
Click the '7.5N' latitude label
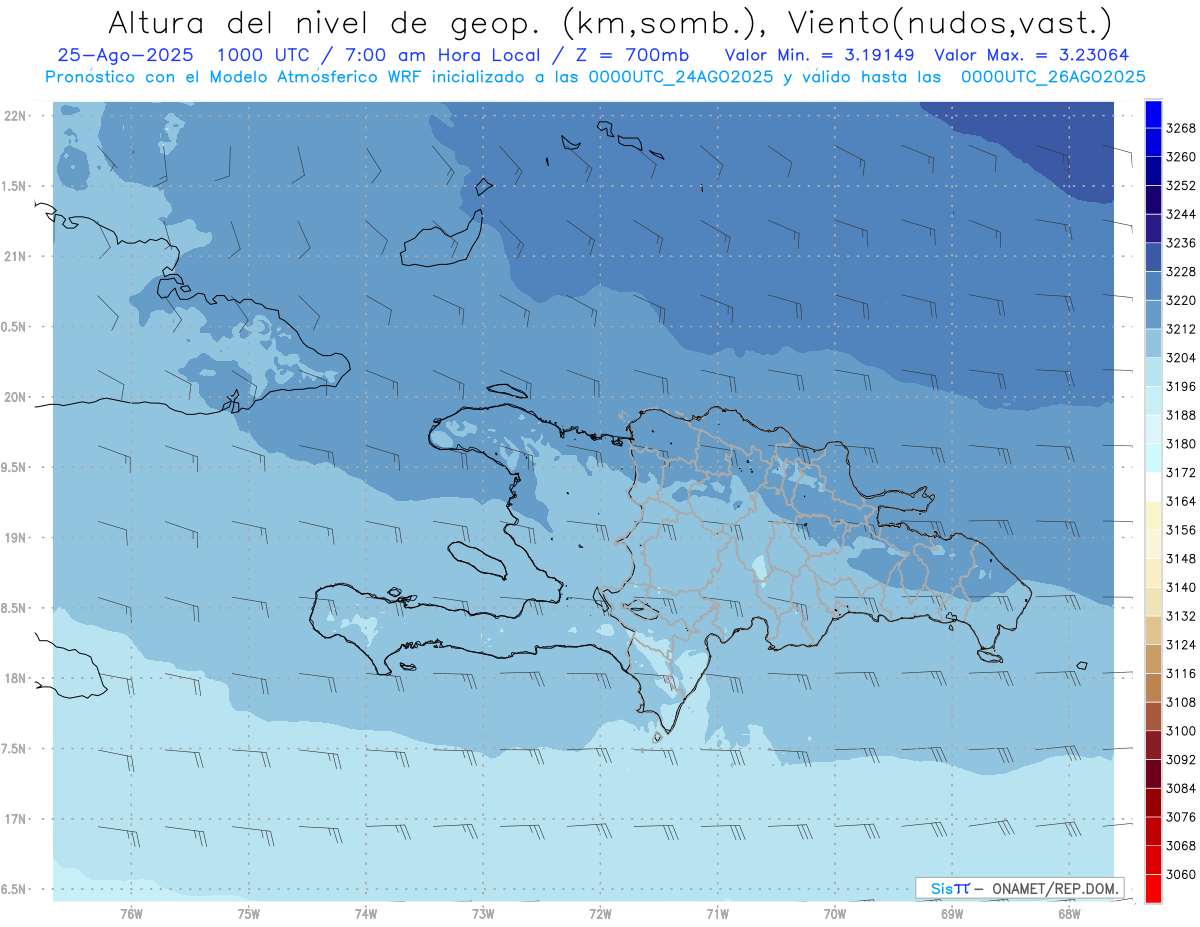13,749
